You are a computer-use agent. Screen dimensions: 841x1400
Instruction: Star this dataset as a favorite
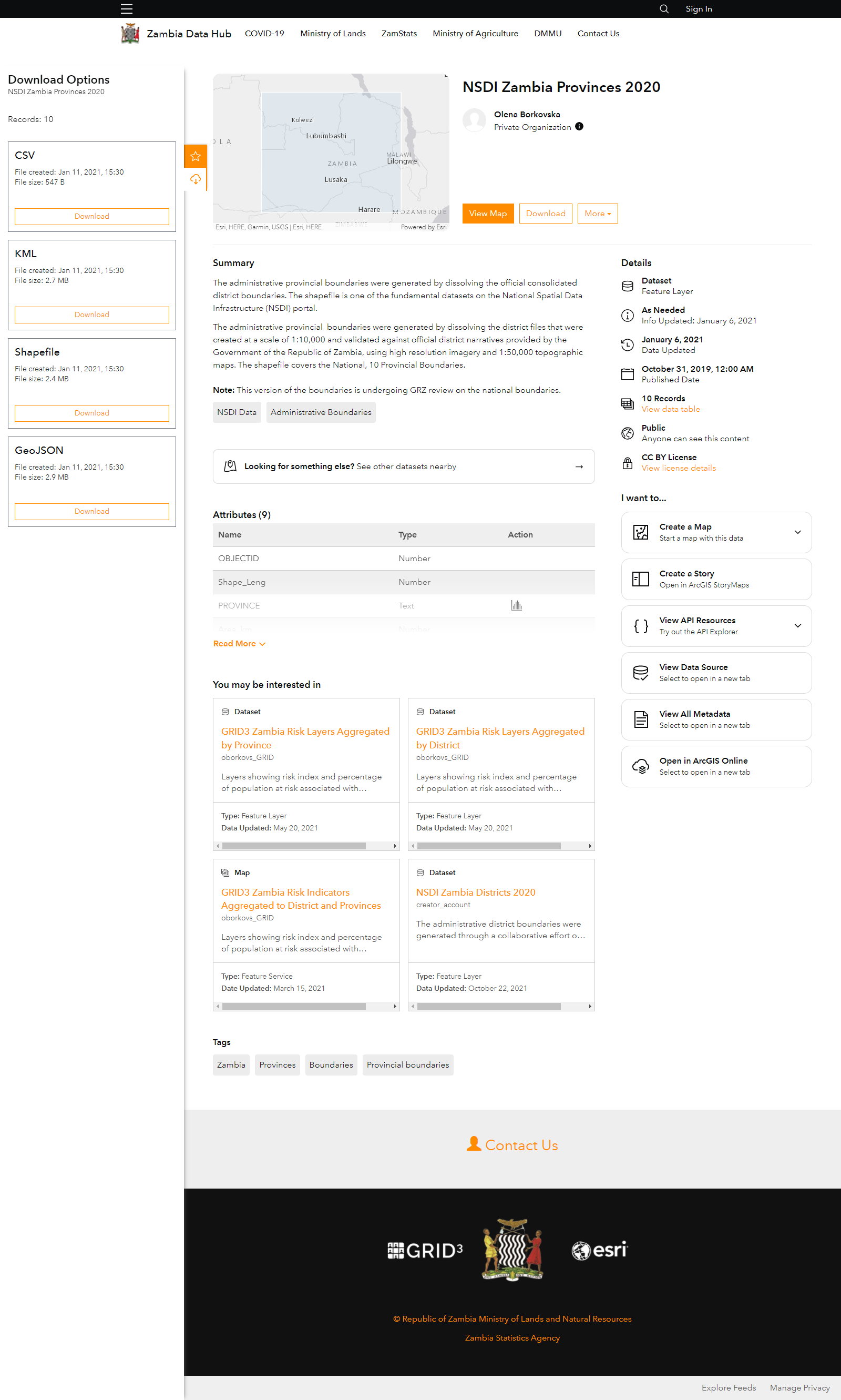click(x=195, y=156)
